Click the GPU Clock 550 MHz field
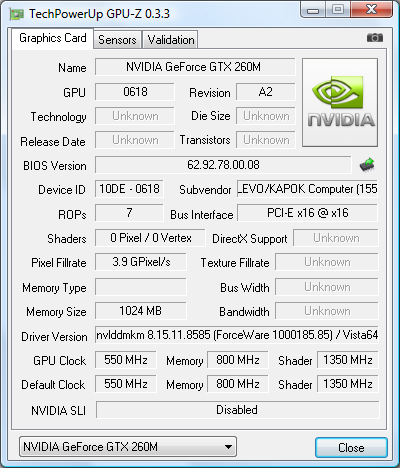Image resolution: width=400 pixels, height=468 pixels. pos(126,360)
